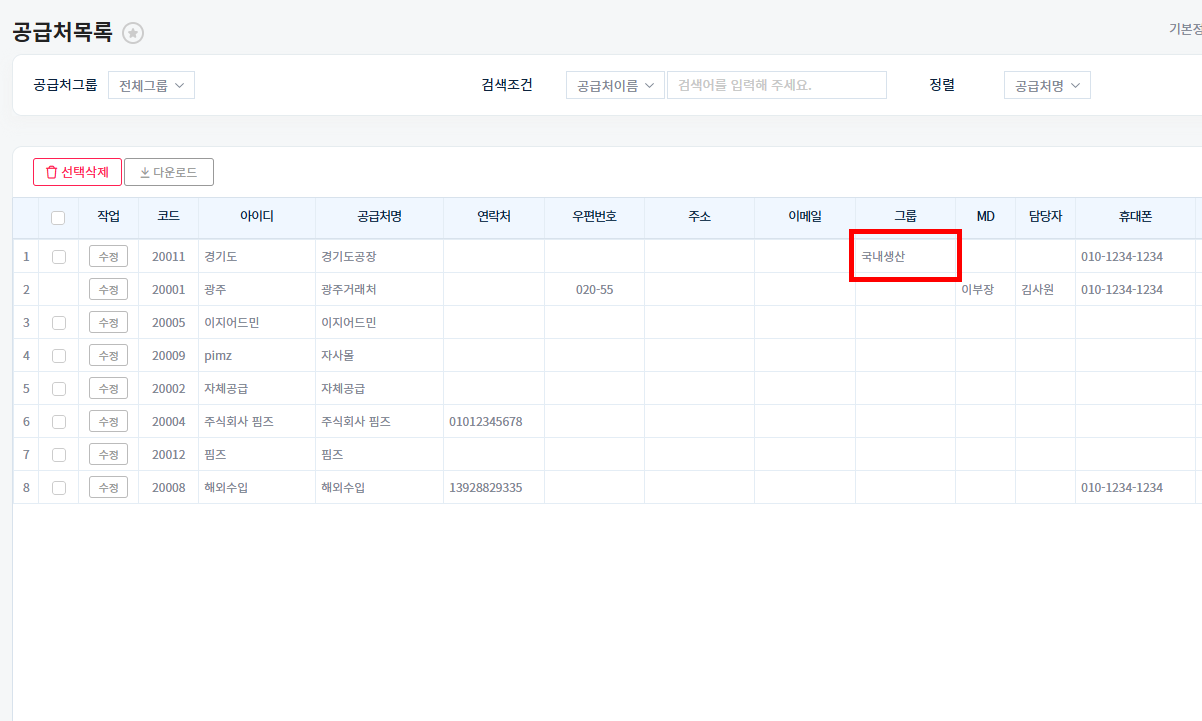
Task: Click 수정 button for 자체공급 row
Action: 108,389
